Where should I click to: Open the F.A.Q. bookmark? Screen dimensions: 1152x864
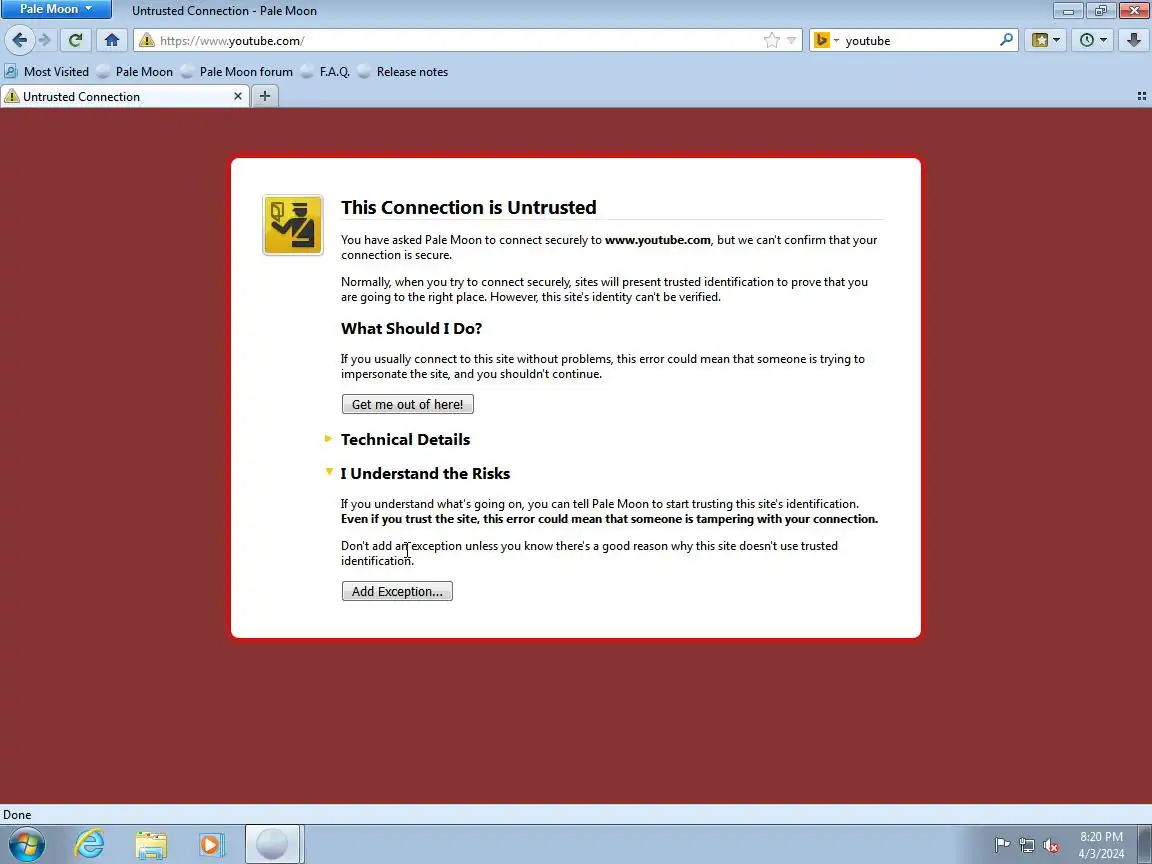[325, 72]
